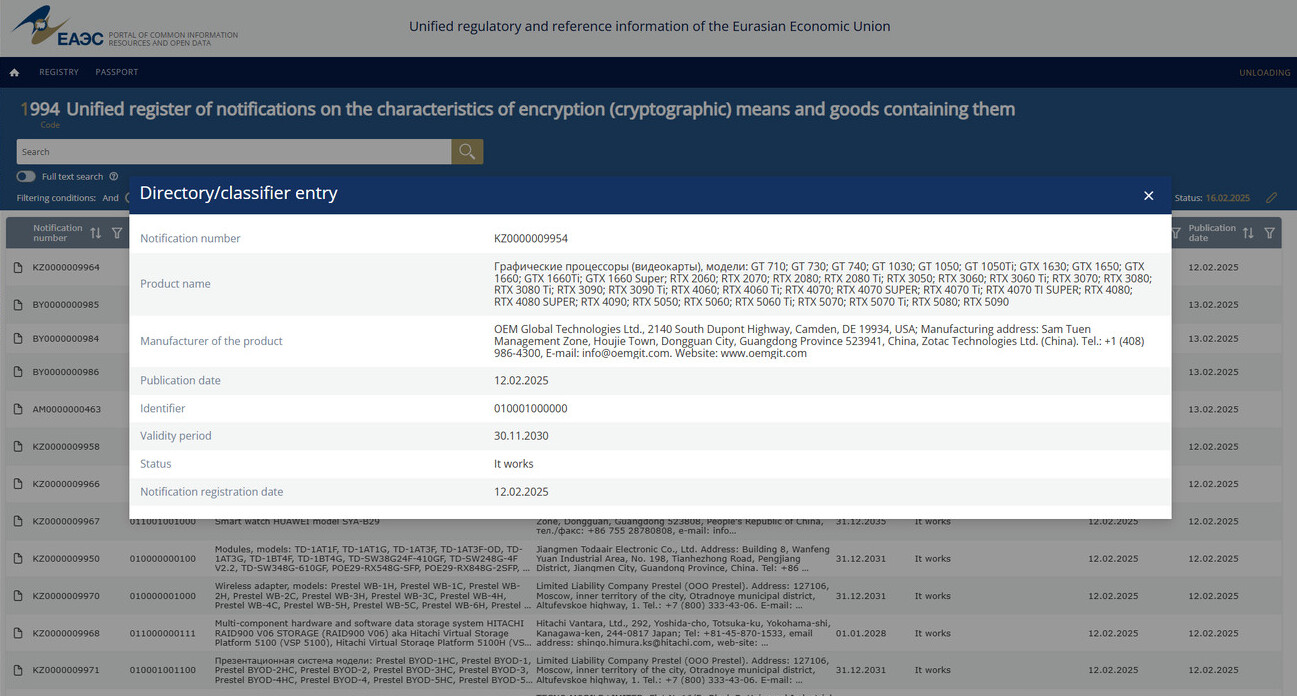1297x696 pixels.
Task: Click the Notification number column header
Action: [x=57, y=233]
